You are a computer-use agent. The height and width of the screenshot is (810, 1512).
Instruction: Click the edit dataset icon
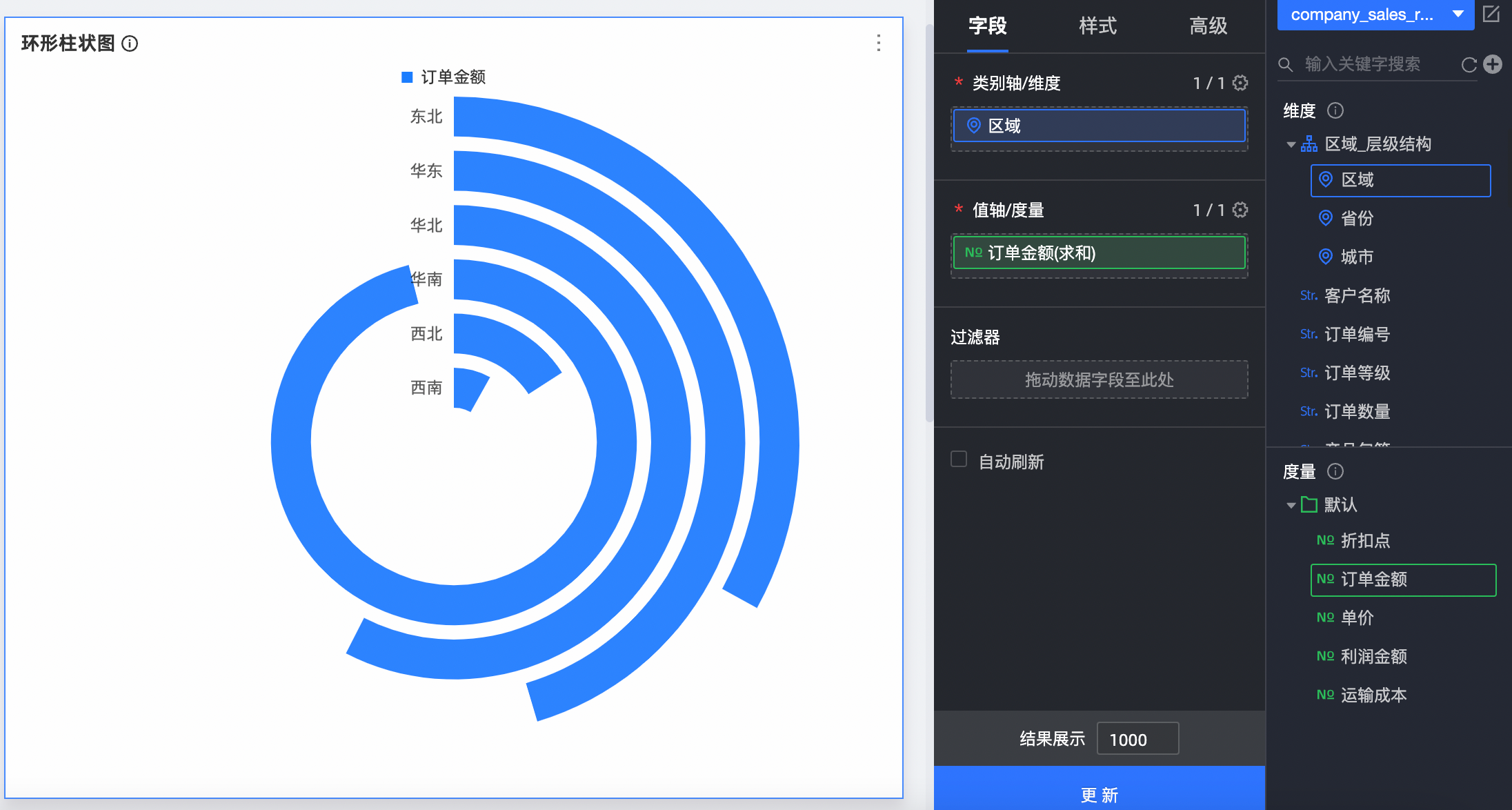click(1491, 14)
